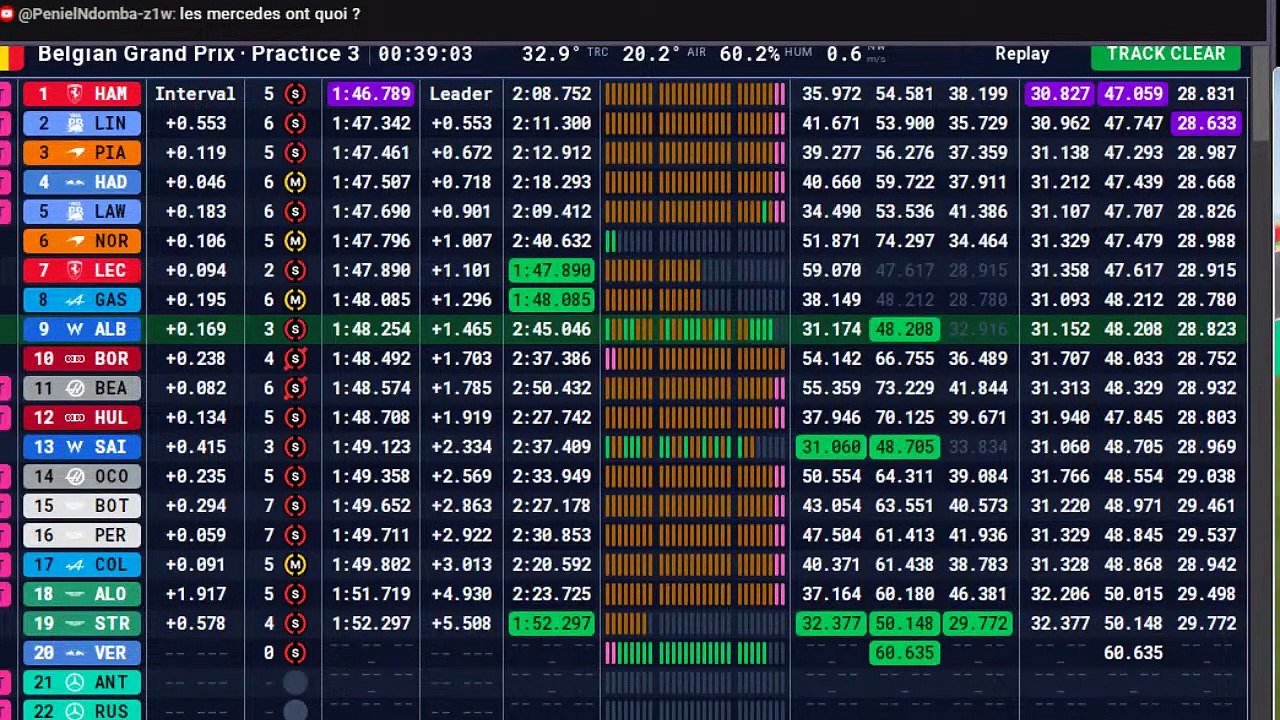
Task: Click the 20.2° air temperature reading
Action: [651, 54]
